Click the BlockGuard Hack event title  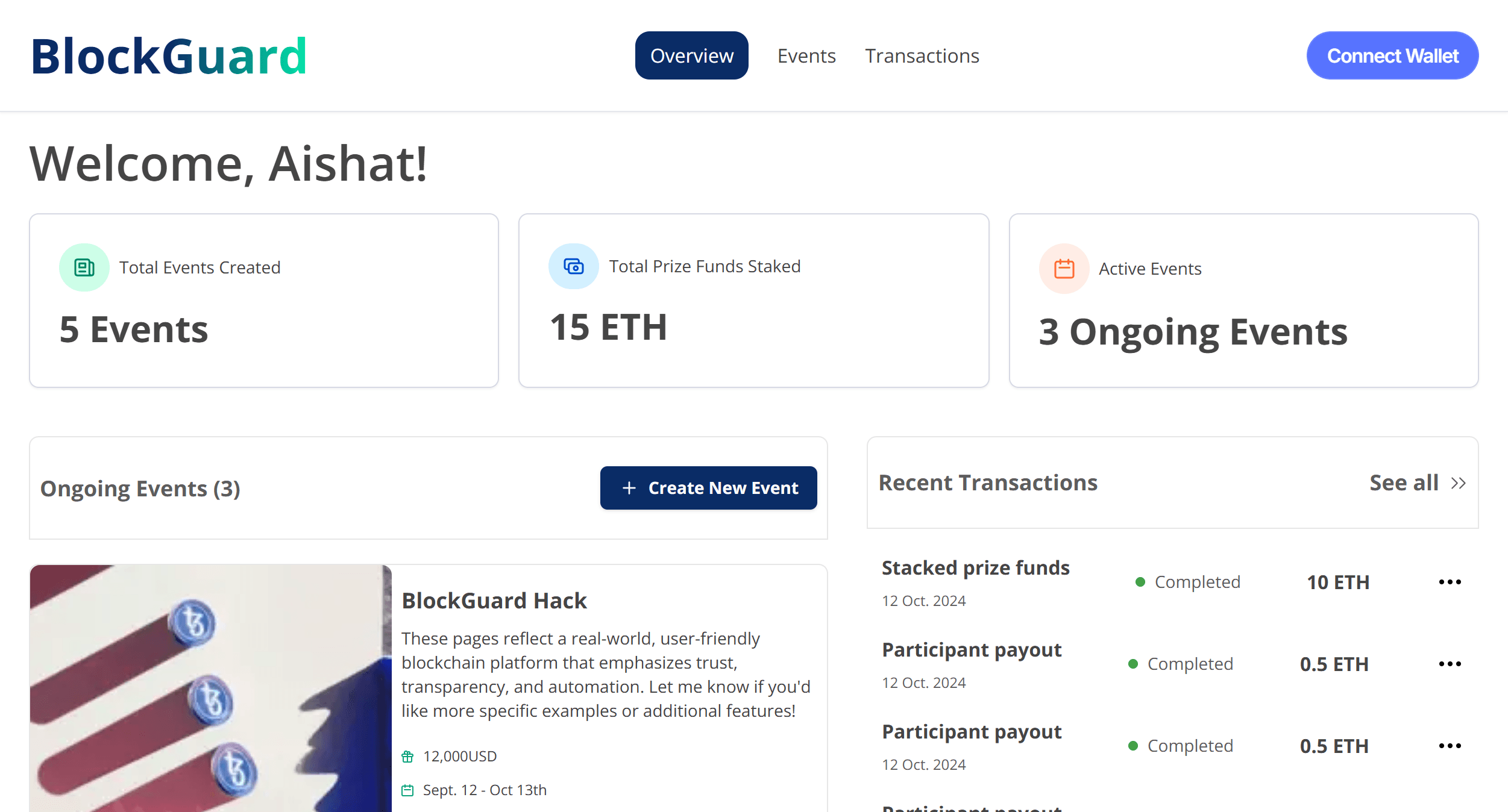click(x=494, y=601)
